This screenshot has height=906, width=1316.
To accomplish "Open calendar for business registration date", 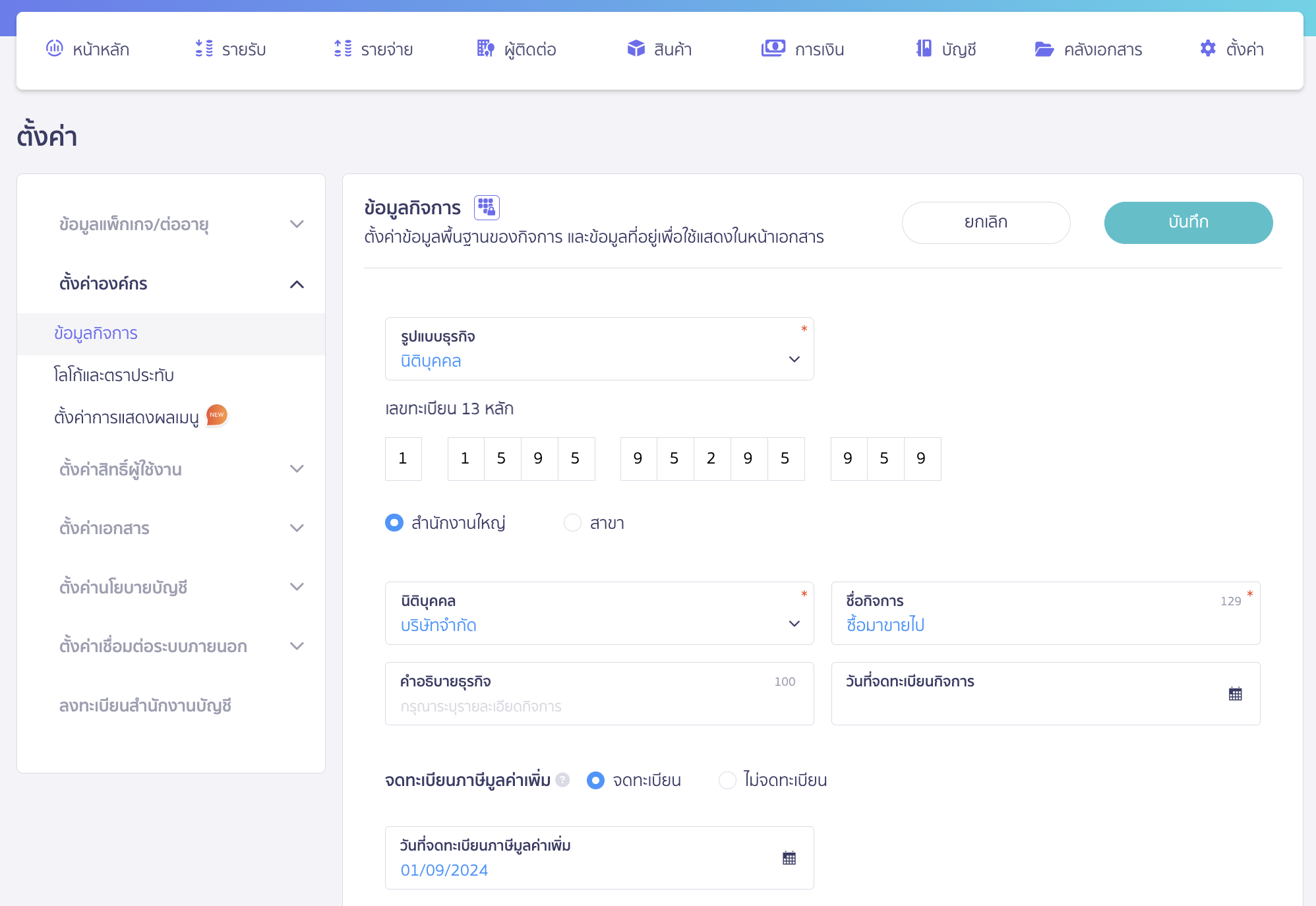I will pos(1235,694).
